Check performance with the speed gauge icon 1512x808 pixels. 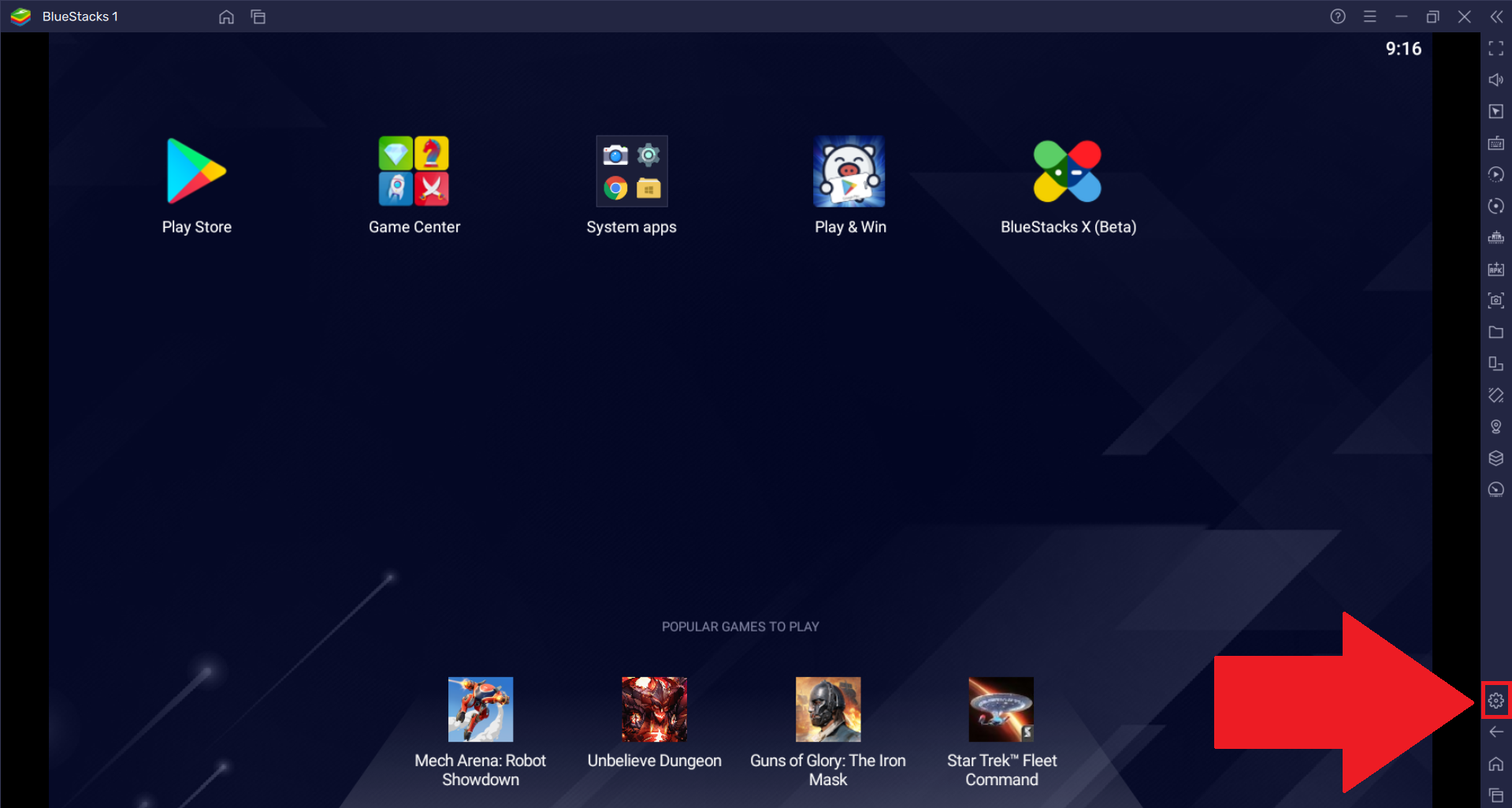pos(1495,490)
